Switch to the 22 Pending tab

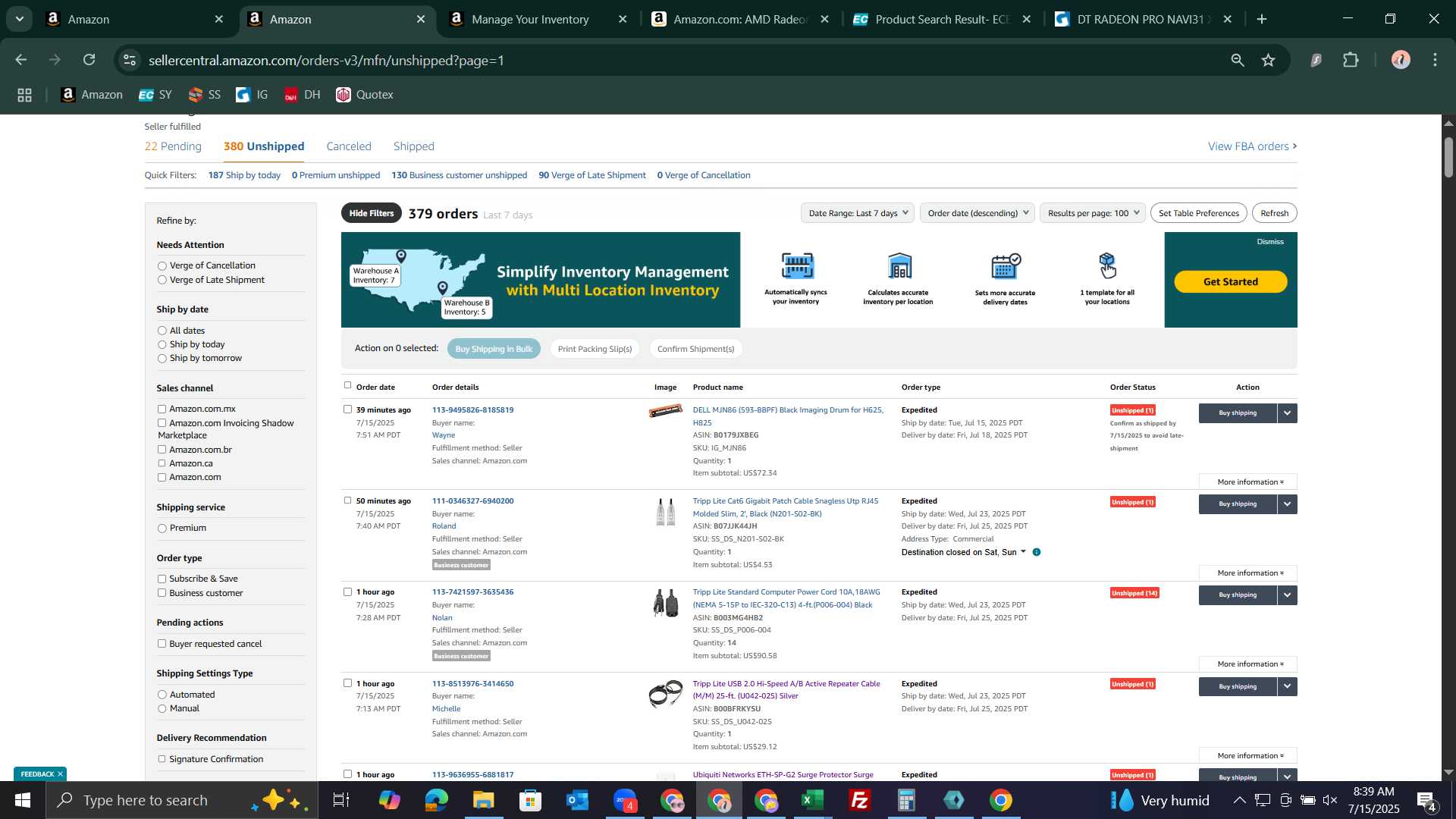173,146
